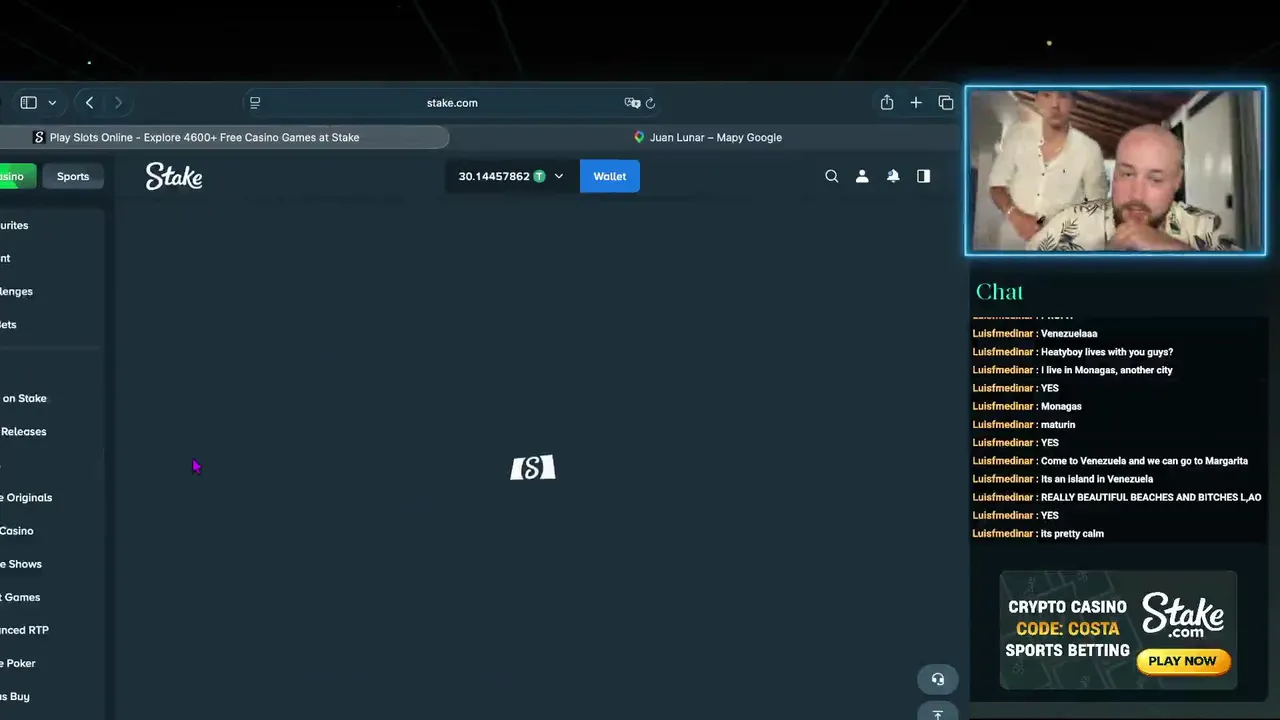Click the PLAY NOW banner button
Image resolution: width=1280 pixels, height=720 pixels.
1182,661
